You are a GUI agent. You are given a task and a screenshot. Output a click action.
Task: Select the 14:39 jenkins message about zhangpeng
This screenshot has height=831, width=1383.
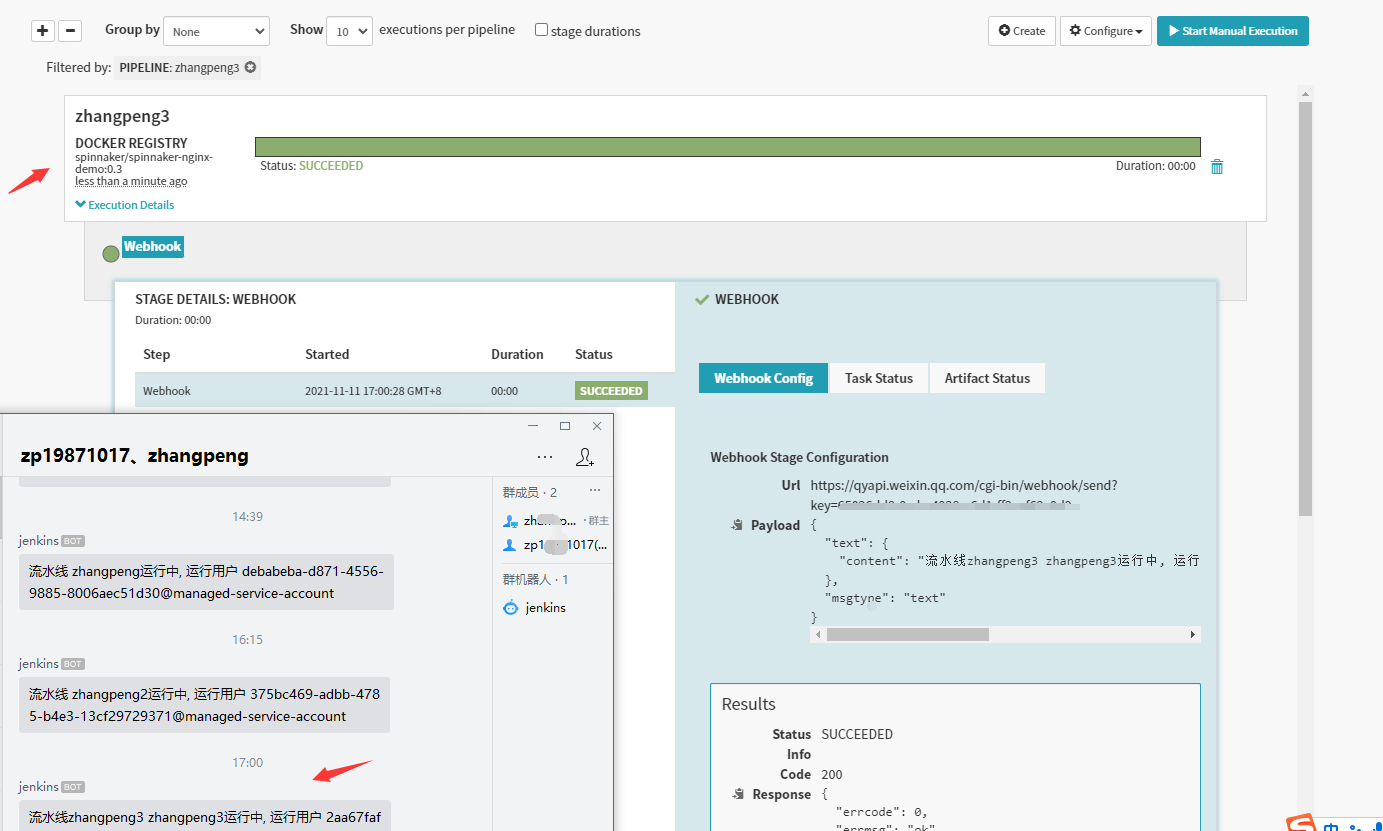tap(206, 582)
